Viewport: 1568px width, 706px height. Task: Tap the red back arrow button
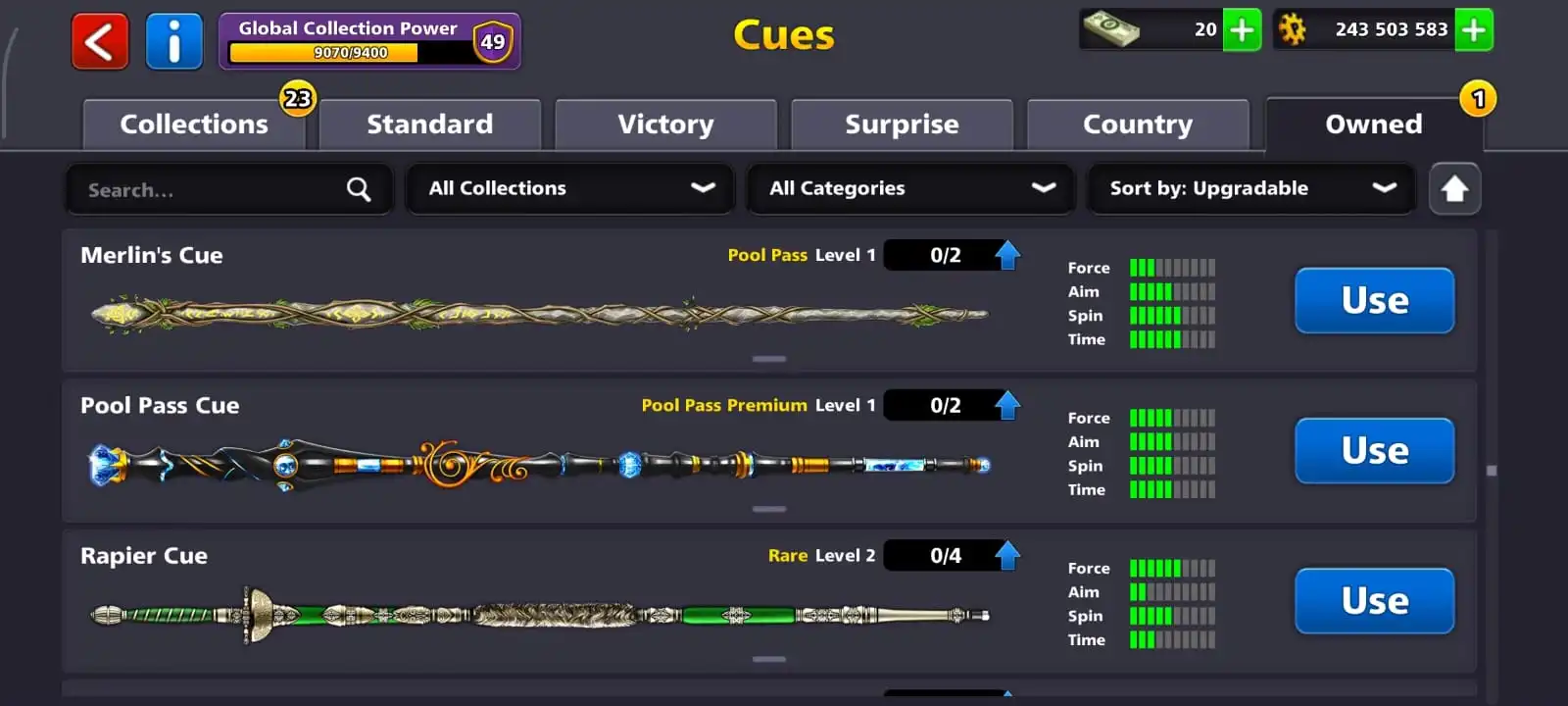point(100,41)
